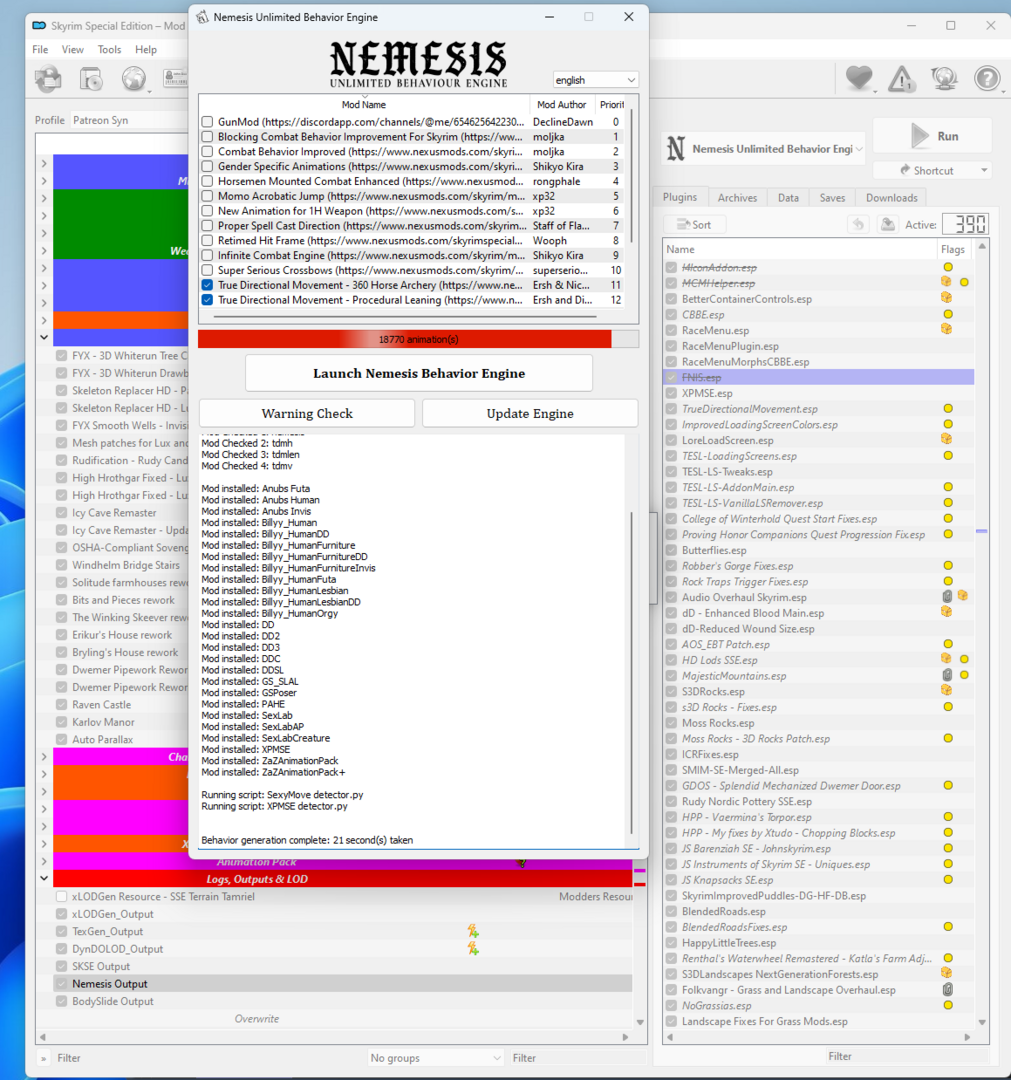Click the flag icon for dD - Enhanced Blood Main.esp
Image resolution: width=1011 pixels, height=1080 pixels.
click(x=946, y=612)
